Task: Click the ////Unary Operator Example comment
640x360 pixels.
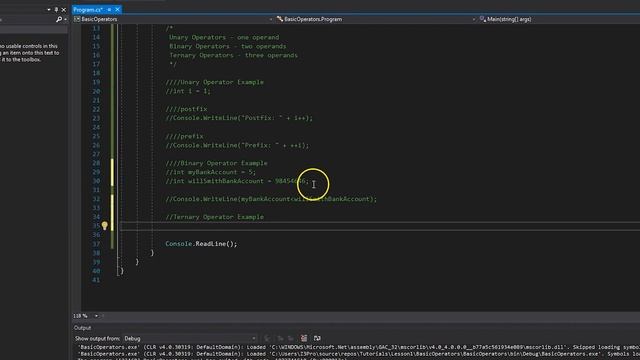Action: [215, 82]
